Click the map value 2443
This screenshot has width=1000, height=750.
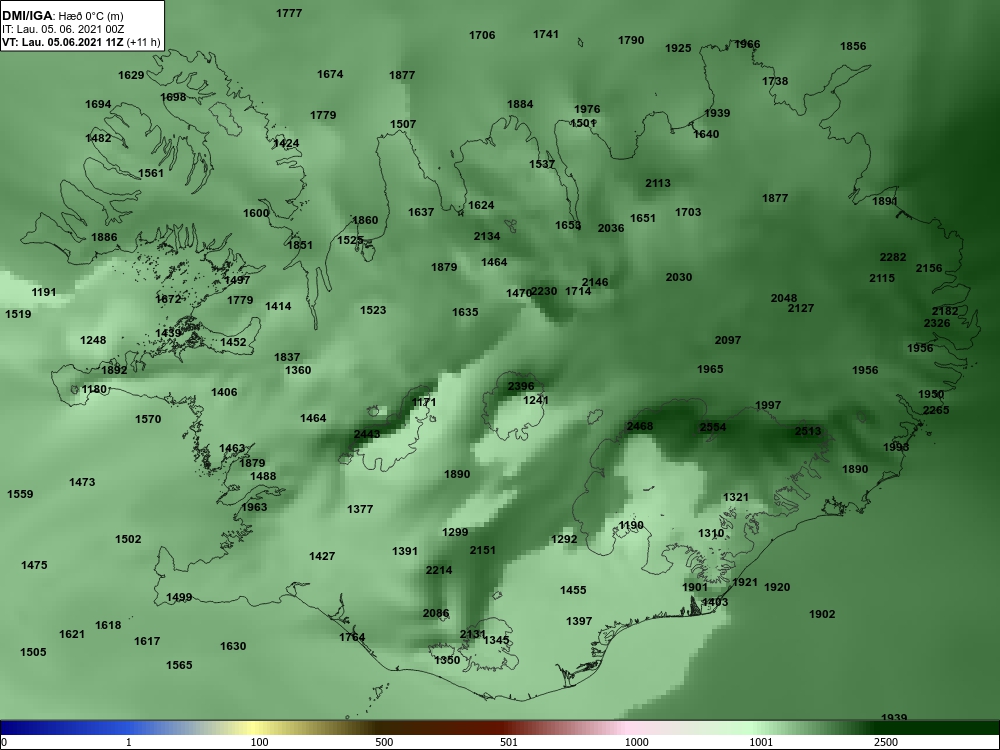coord(367,434)
